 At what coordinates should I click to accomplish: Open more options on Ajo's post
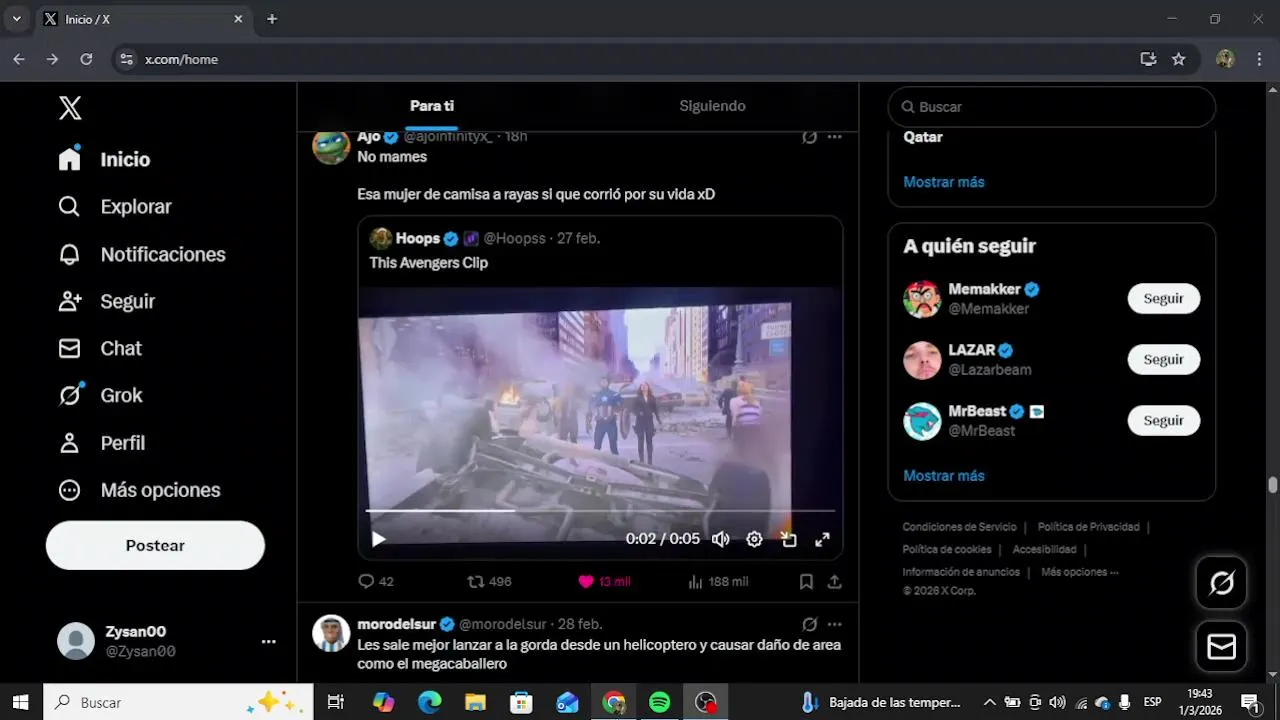pyautogui.click(x=834, y=137)
